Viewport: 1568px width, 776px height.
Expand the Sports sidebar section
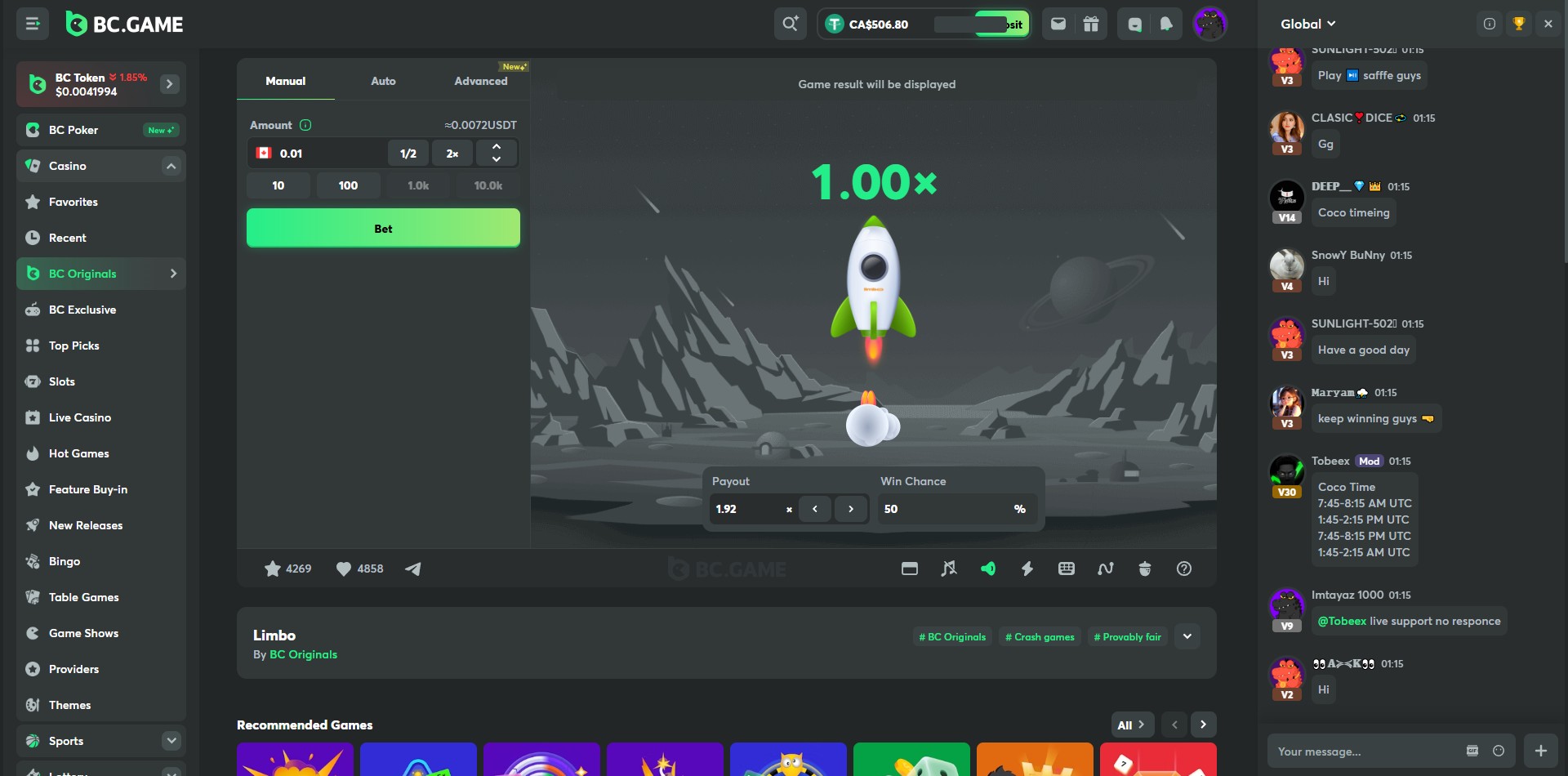[171, 741]
